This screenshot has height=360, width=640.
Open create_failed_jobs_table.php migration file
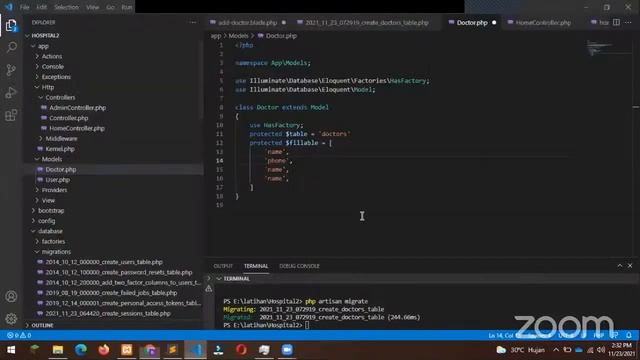(111, 293)
